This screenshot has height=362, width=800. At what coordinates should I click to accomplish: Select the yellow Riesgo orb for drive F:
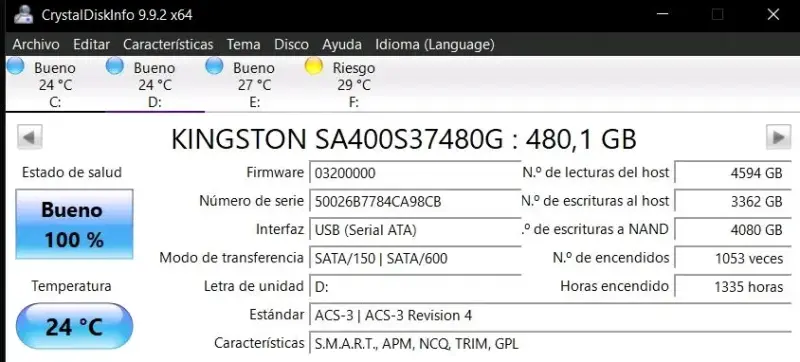click(313, 66)
